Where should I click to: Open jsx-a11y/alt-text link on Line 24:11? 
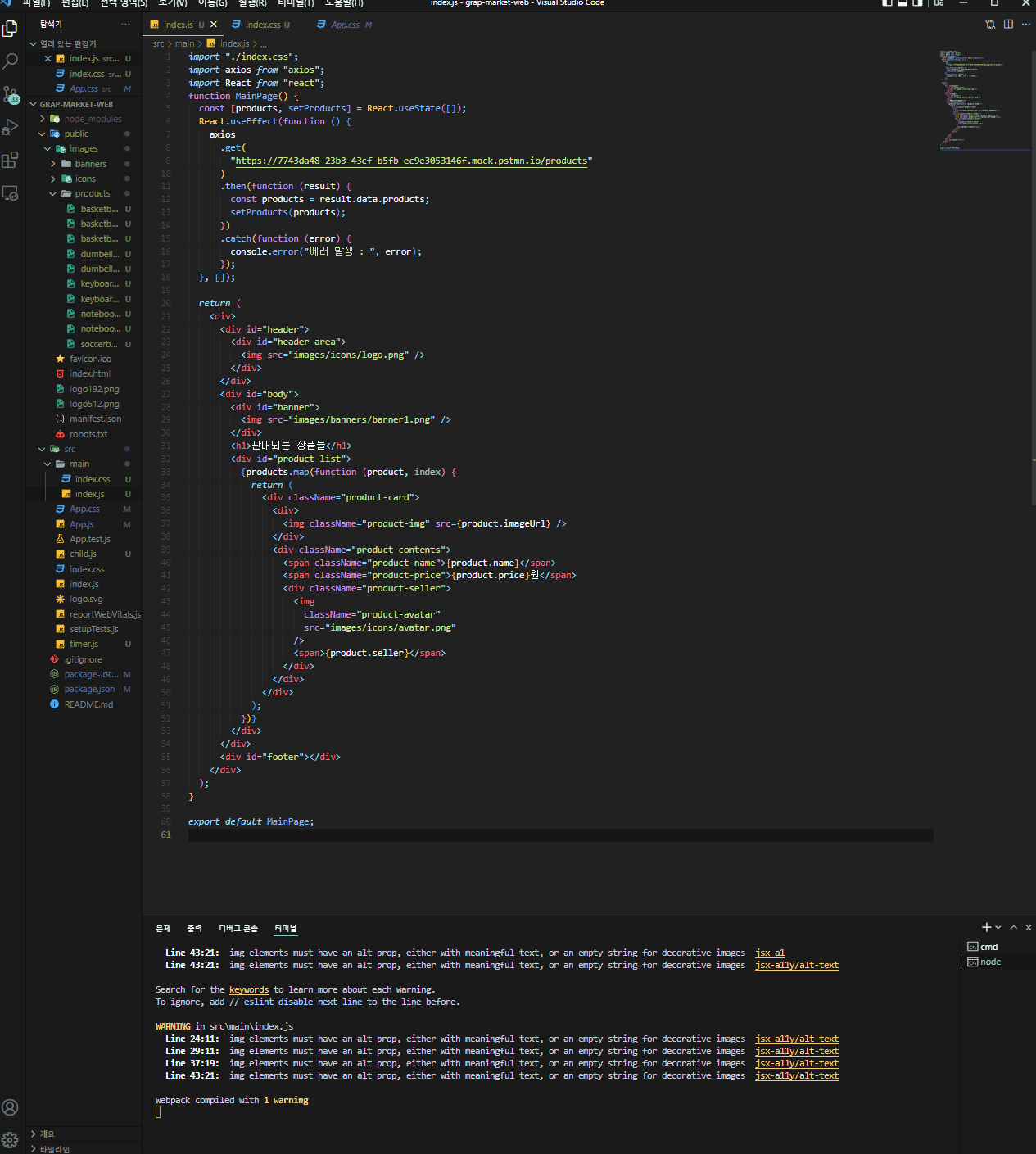point(797,1039)
